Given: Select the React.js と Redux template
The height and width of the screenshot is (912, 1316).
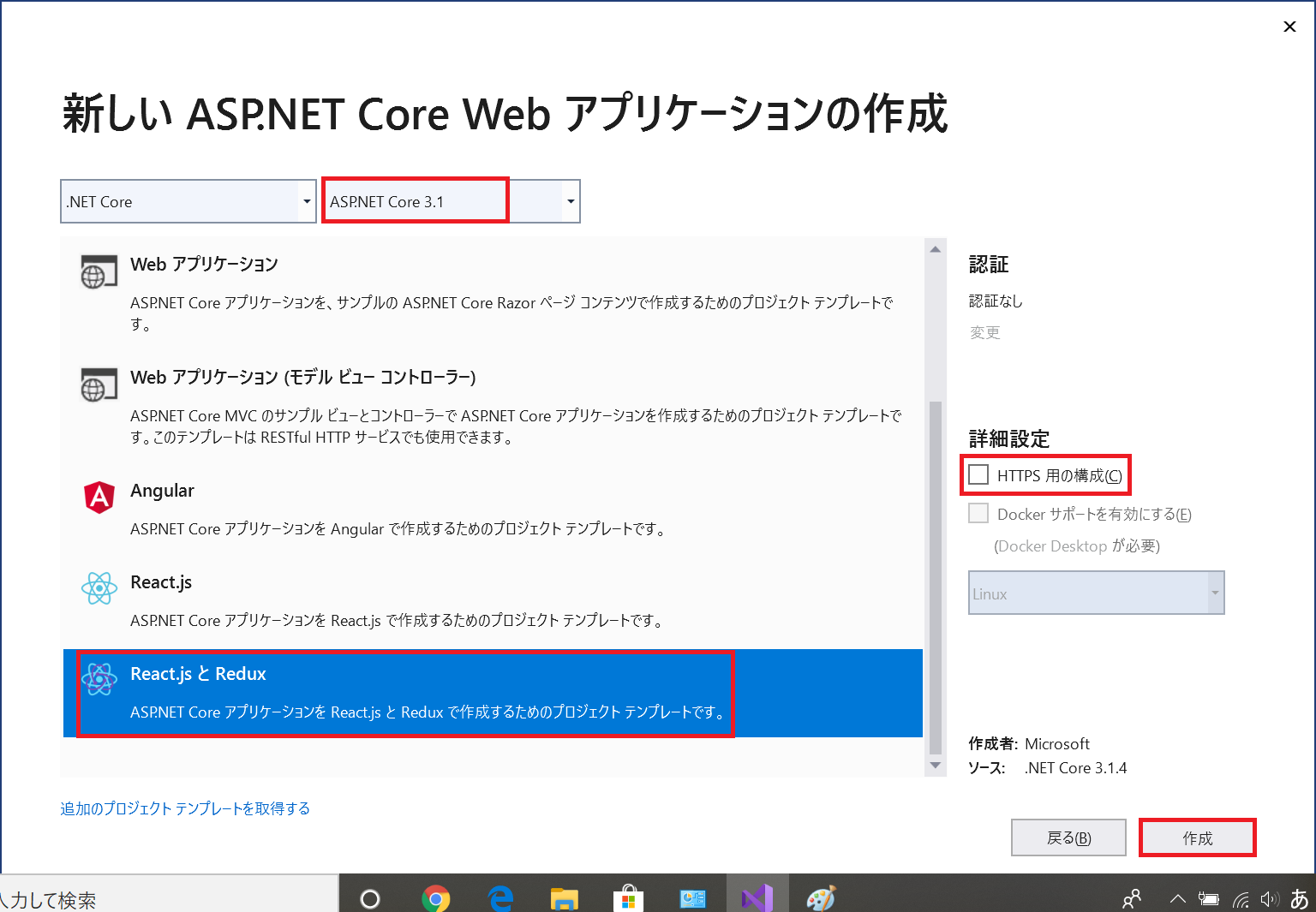Looking at the screenshot, I should (493, 693).
